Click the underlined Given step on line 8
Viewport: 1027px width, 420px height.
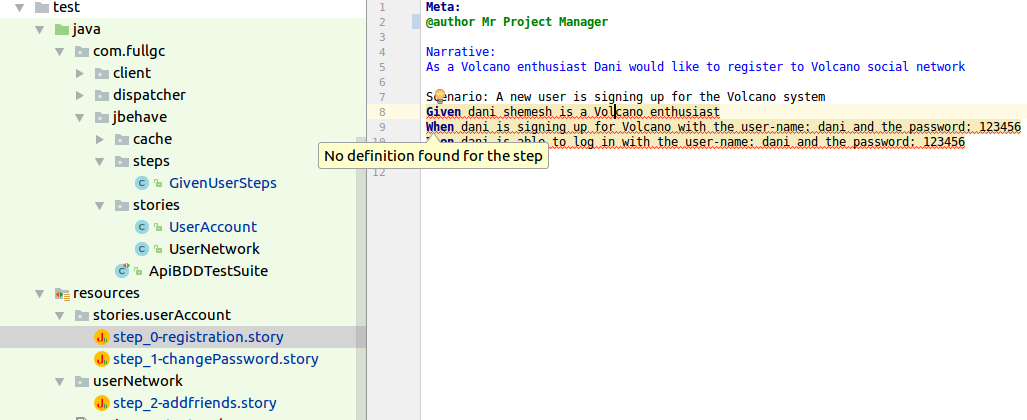pos(572,112)
